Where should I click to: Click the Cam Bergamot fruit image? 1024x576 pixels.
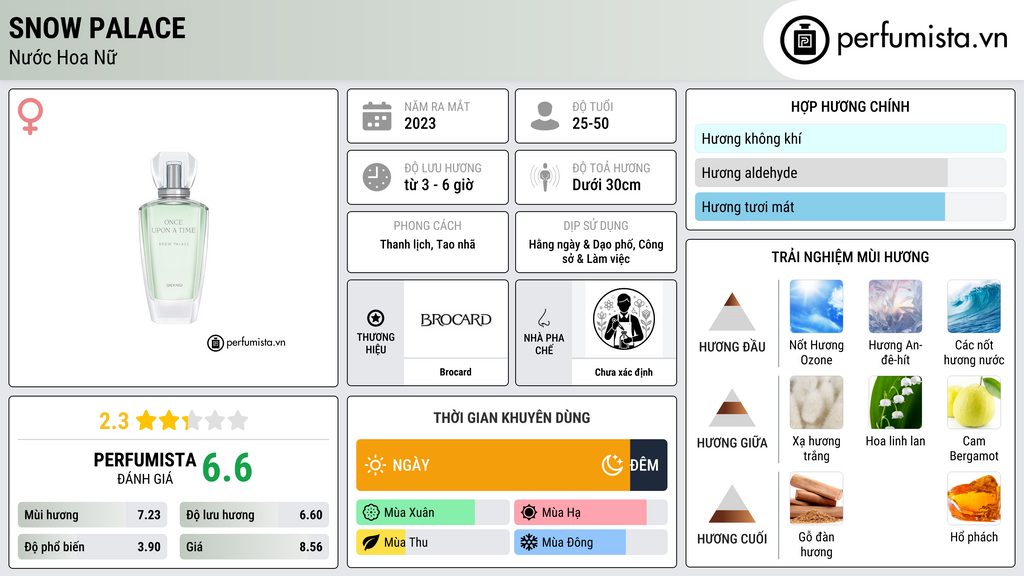[x=974, y=402]
